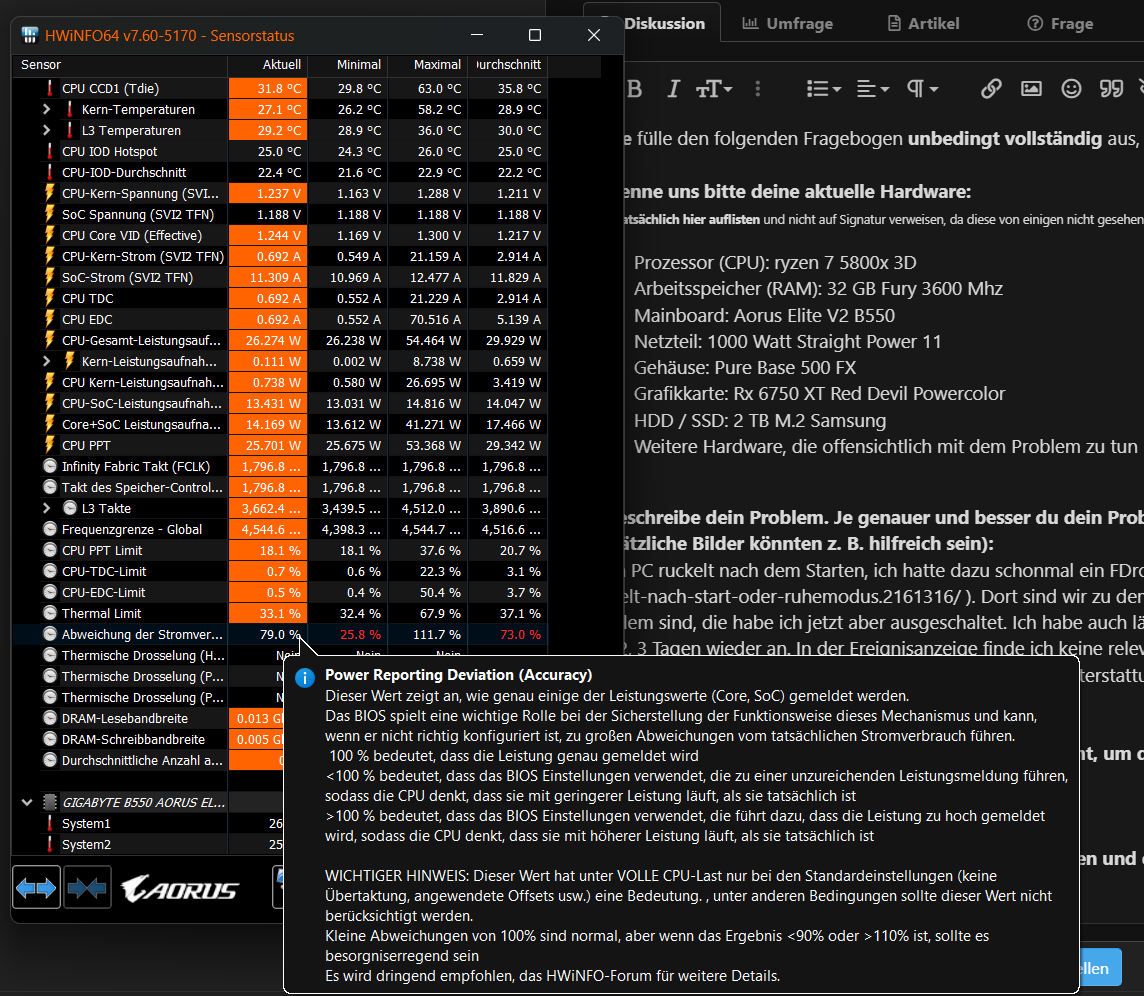Click the CPU Core VID lightning icon
1144x996 pixels.
pyautogui.click(x=50, y=236)
